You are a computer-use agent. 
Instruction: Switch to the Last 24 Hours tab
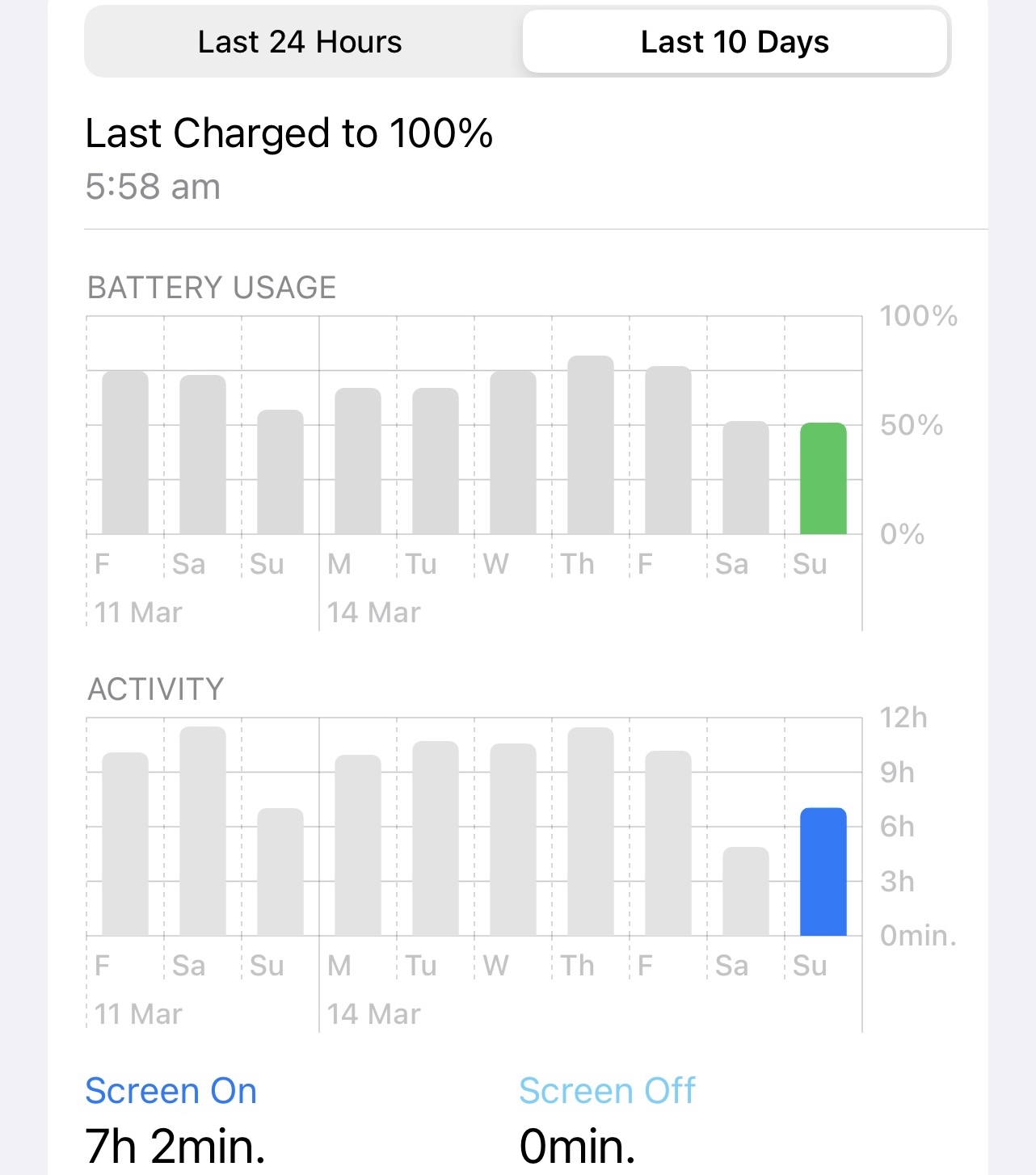pos(300,42)
